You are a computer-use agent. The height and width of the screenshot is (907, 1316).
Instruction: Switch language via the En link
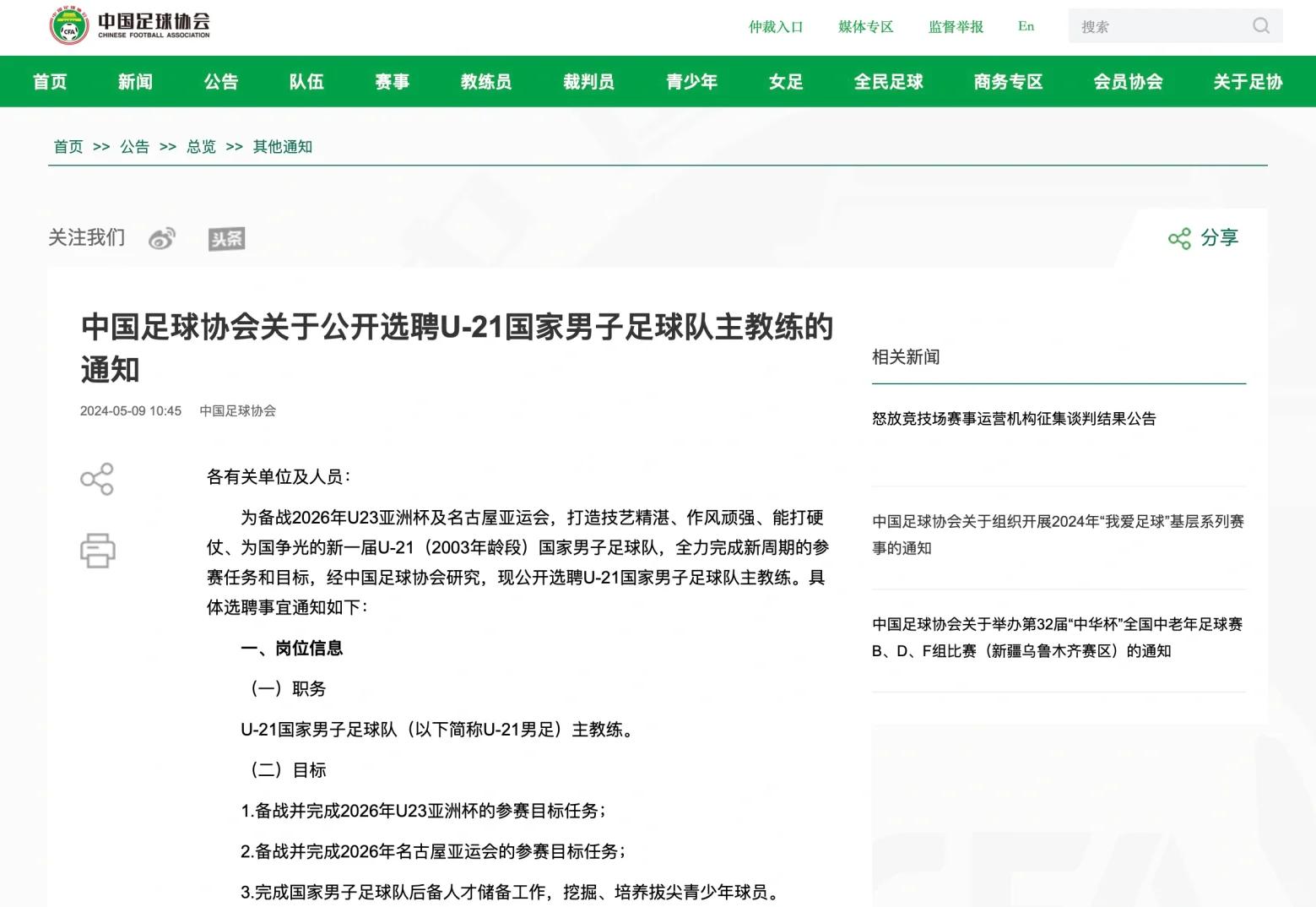1026,26
